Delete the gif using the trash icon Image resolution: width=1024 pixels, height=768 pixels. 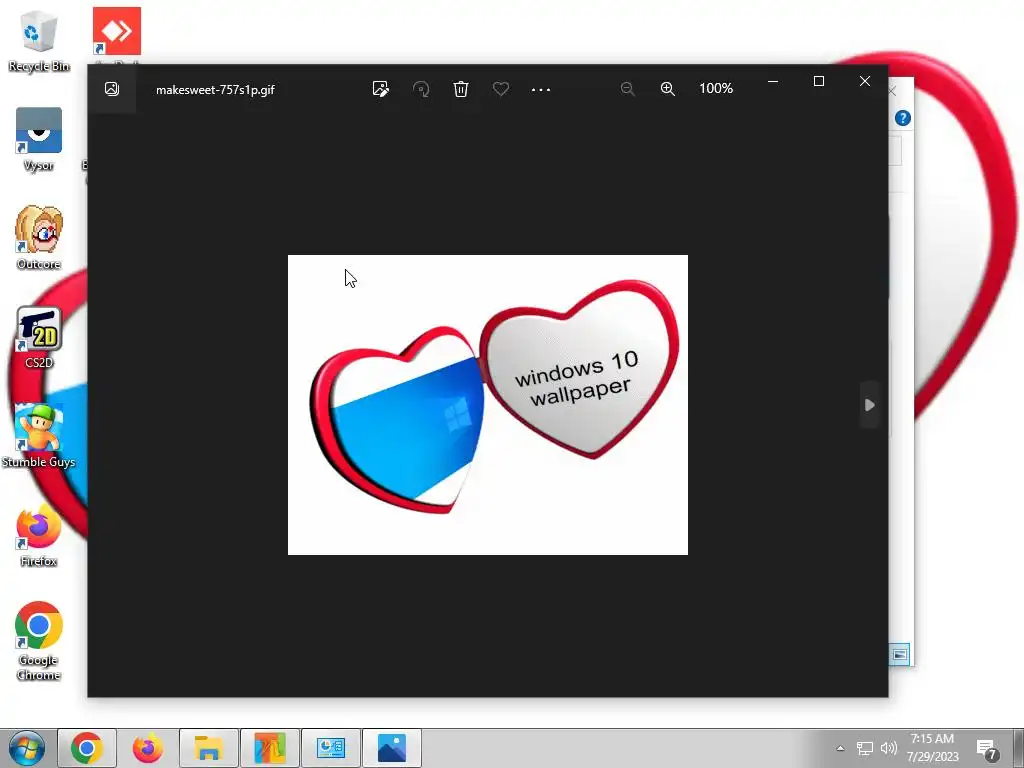[461, 89]
